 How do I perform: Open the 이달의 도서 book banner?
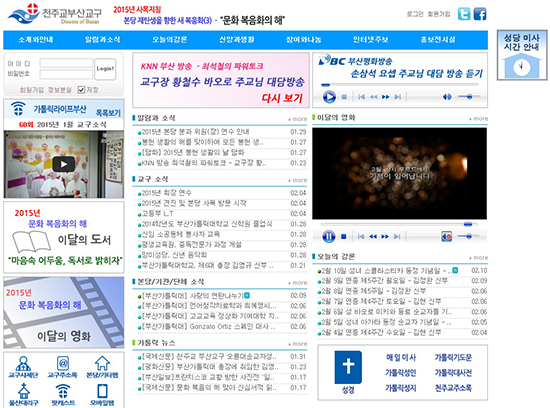(x=64, y=237)
